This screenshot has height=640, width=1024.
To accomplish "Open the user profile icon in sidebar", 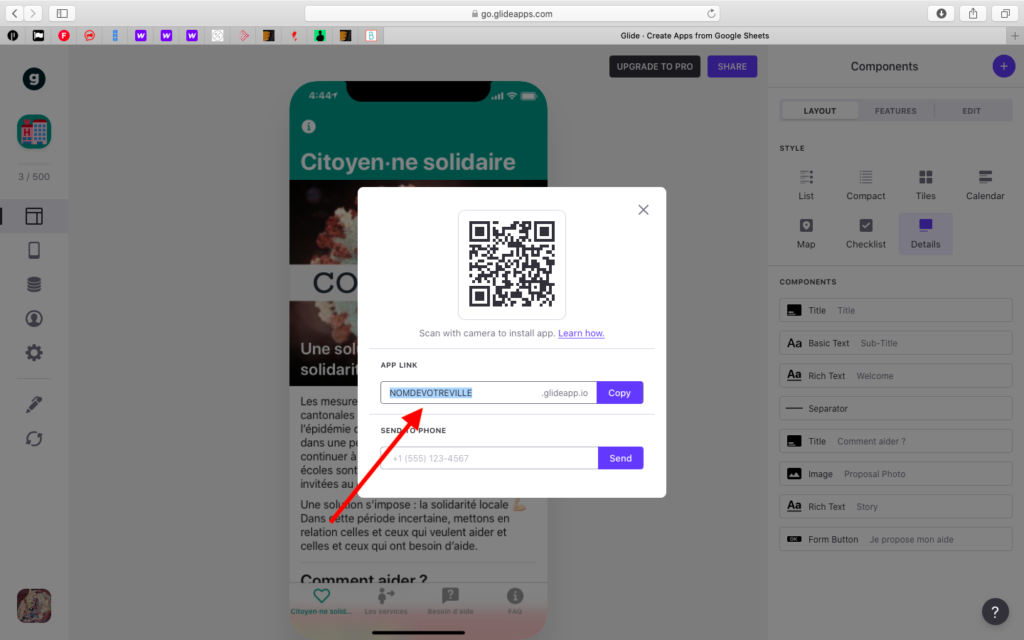I will (x=34, y=318).
